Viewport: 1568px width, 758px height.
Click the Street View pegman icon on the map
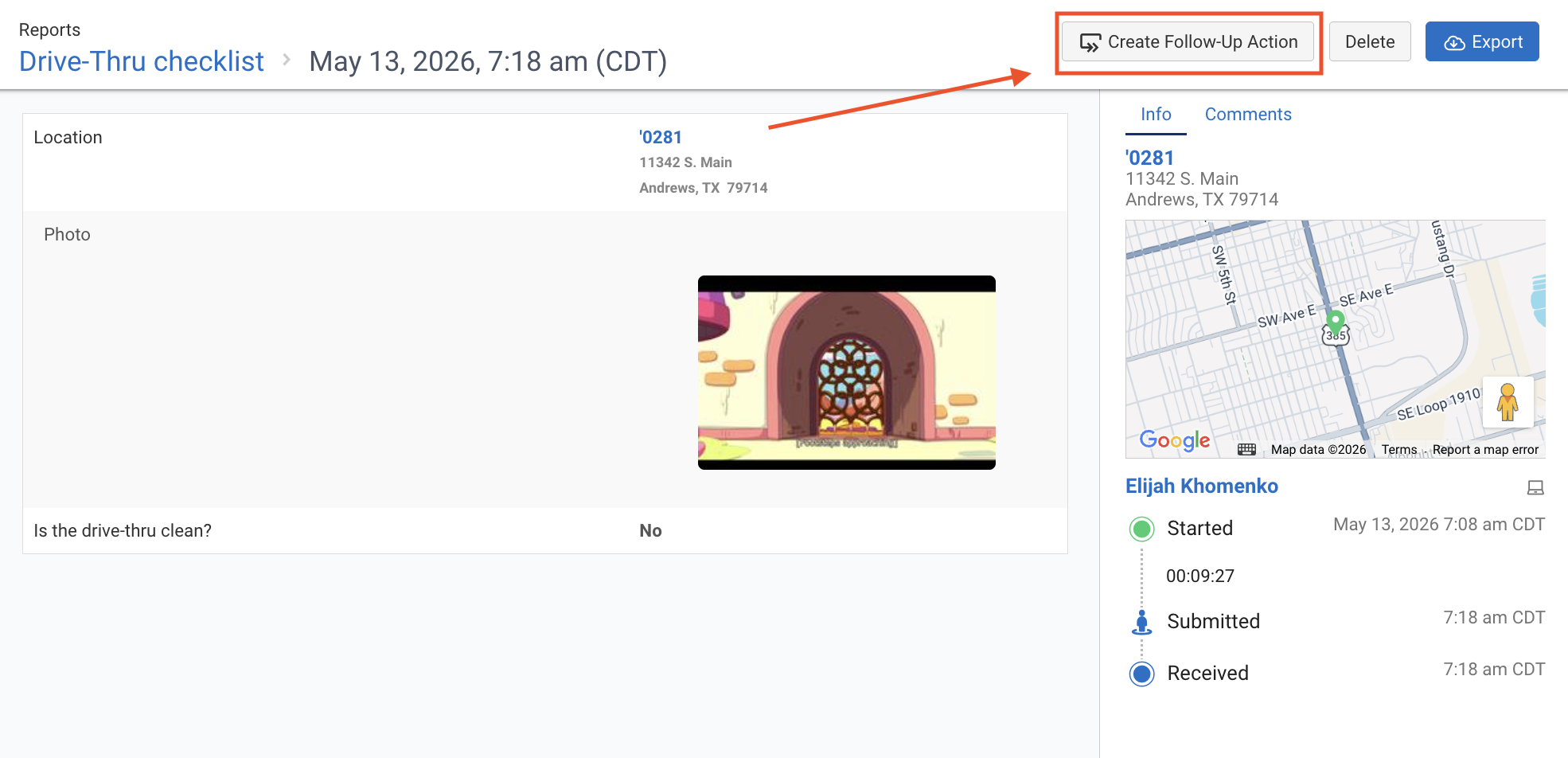coord(1508,402)
